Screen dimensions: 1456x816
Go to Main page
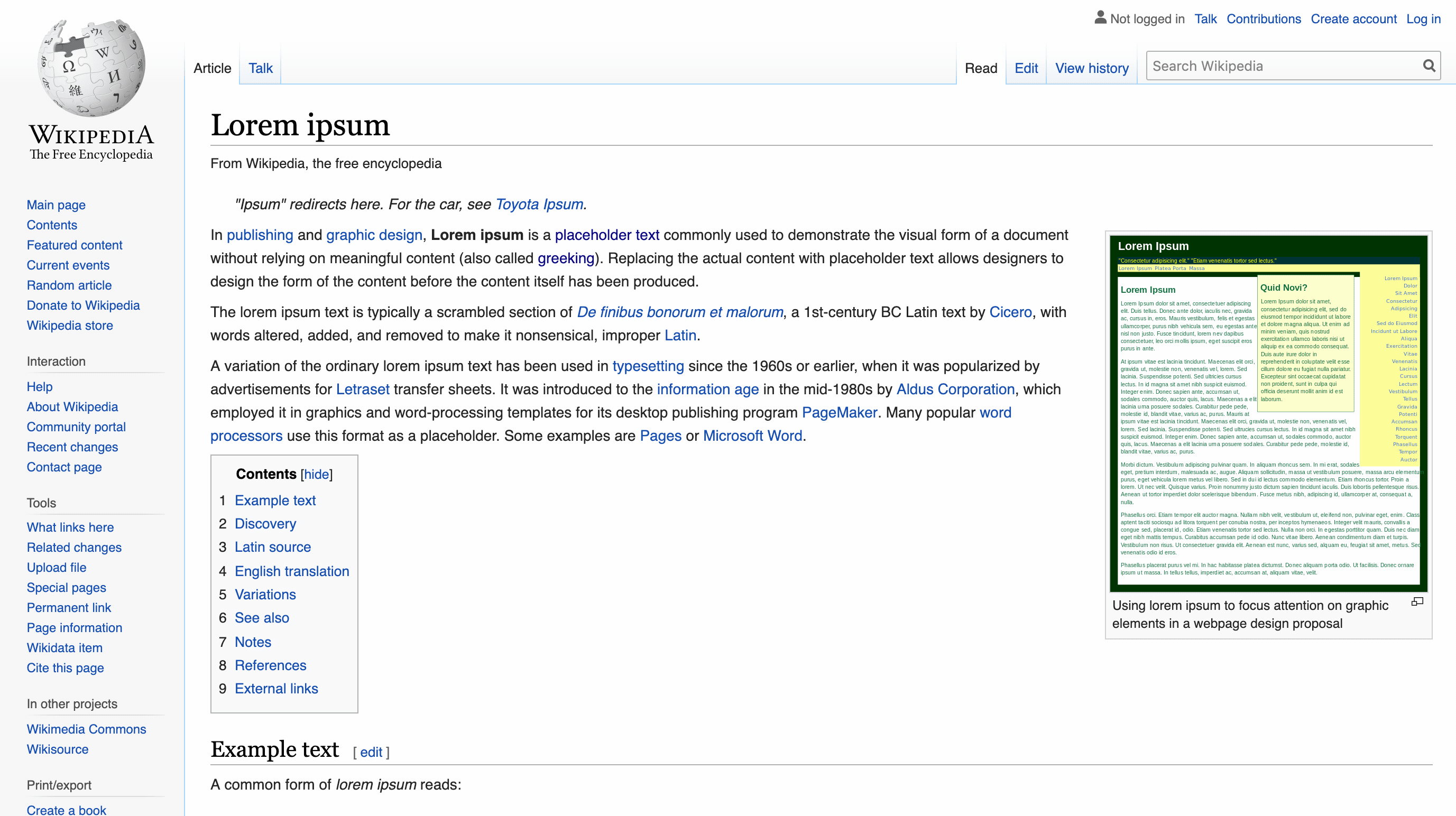(x=56, y=205)
